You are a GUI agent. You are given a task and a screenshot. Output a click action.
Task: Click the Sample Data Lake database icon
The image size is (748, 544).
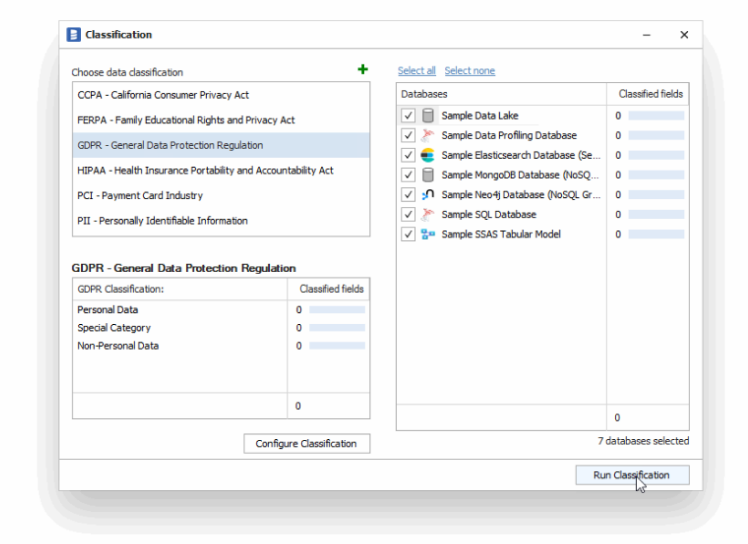point(428,116)
